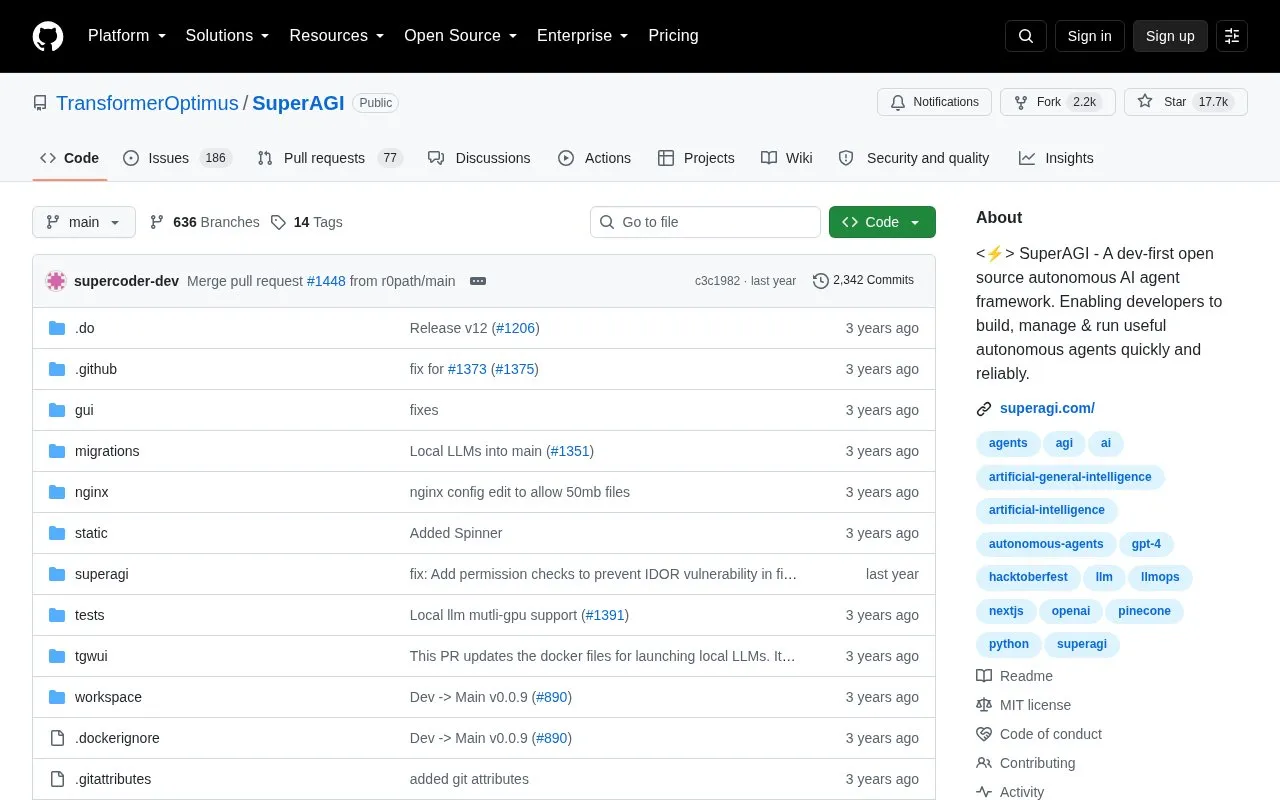This screenshot has height=800, width=1280.
Task: Open the main branch selector
Action: pos(84,222)
